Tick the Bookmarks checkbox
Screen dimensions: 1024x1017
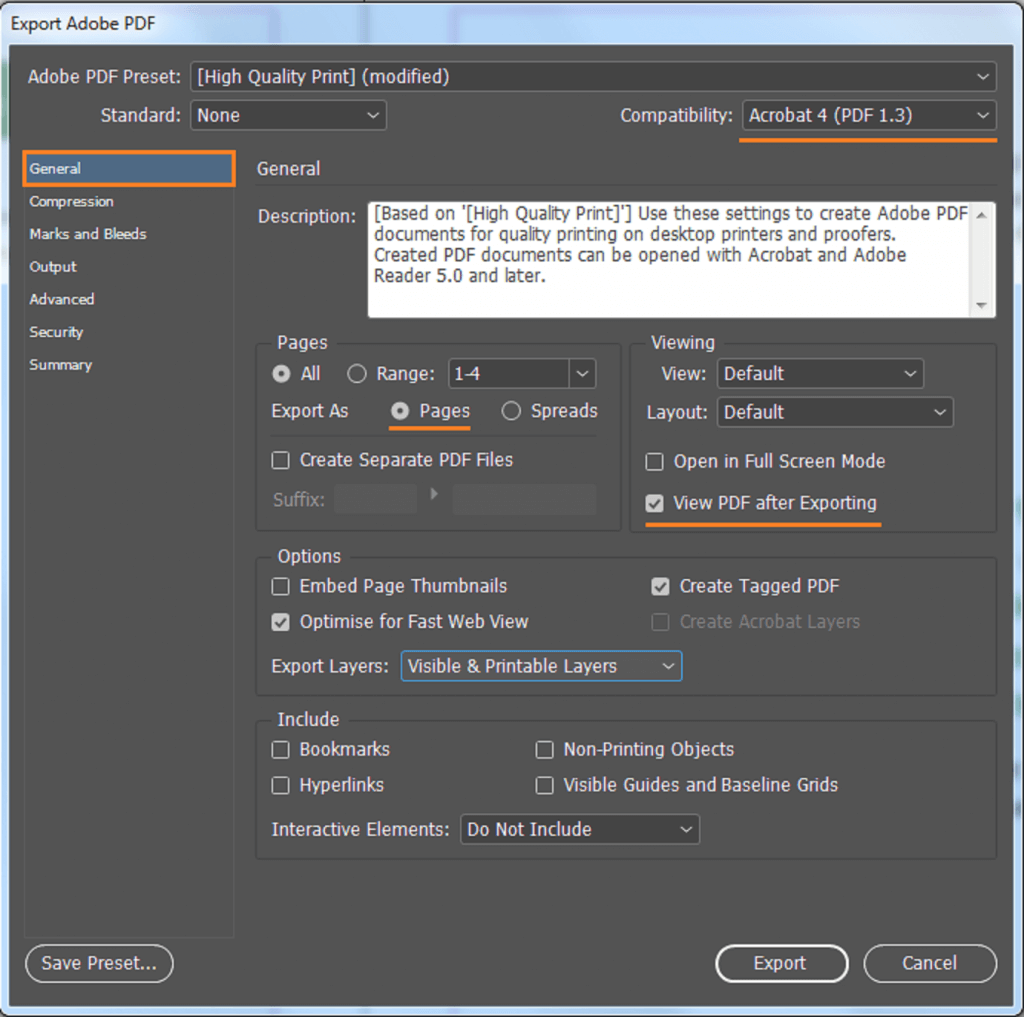tap(281, 750)
